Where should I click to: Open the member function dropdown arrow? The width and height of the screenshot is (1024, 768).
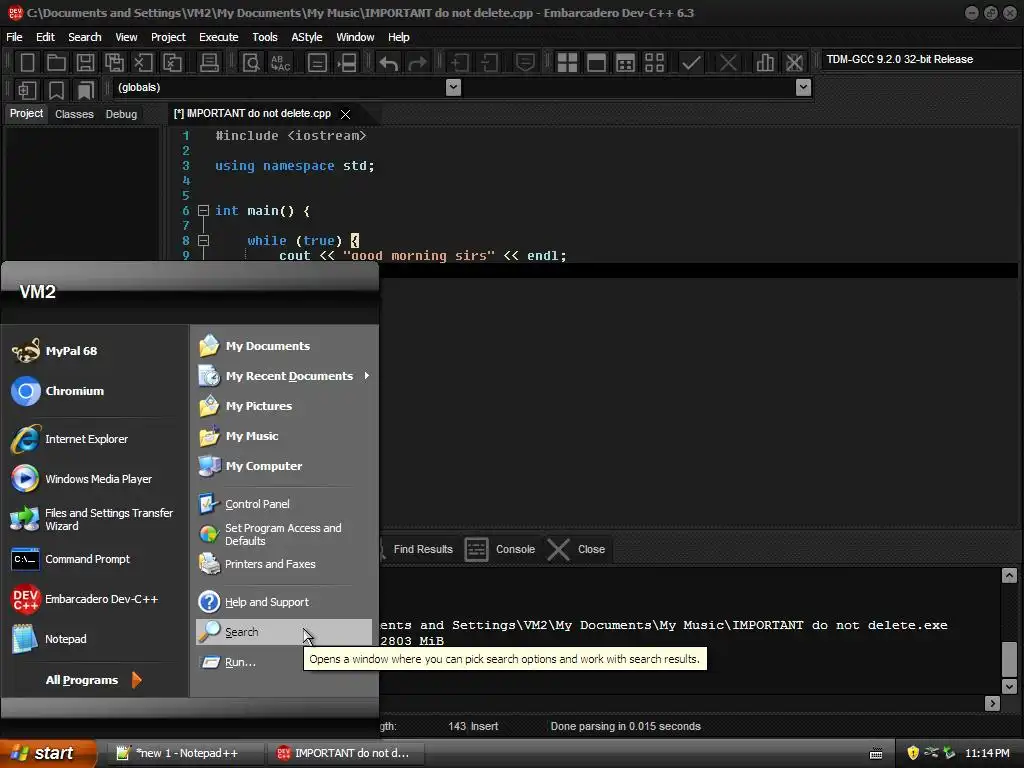[804, 88]
